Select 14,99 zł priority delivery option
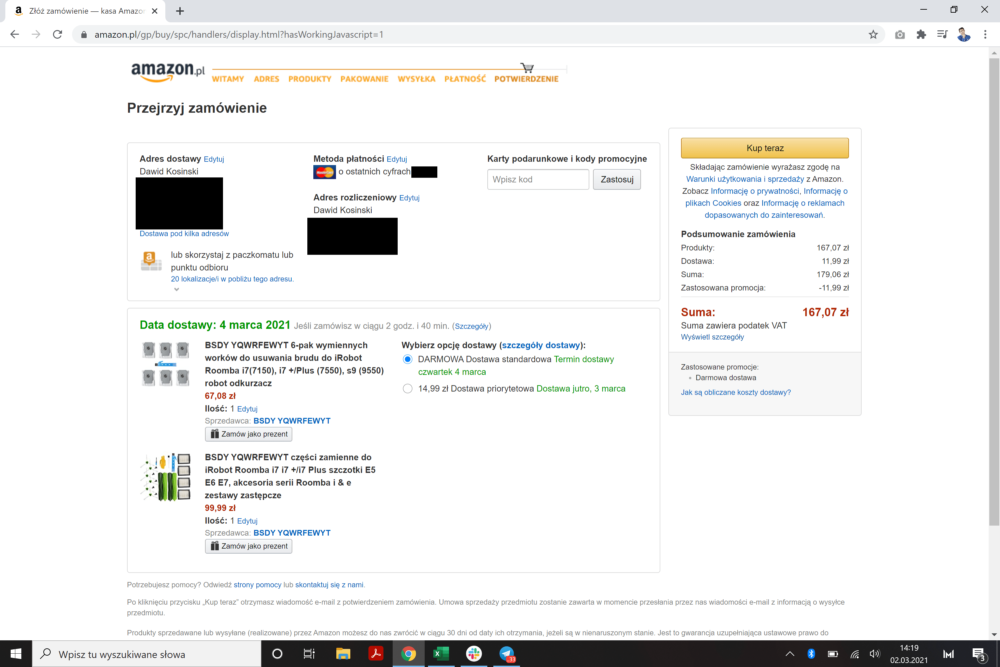This screenshot has width=1000, height=667. point(408,388)
